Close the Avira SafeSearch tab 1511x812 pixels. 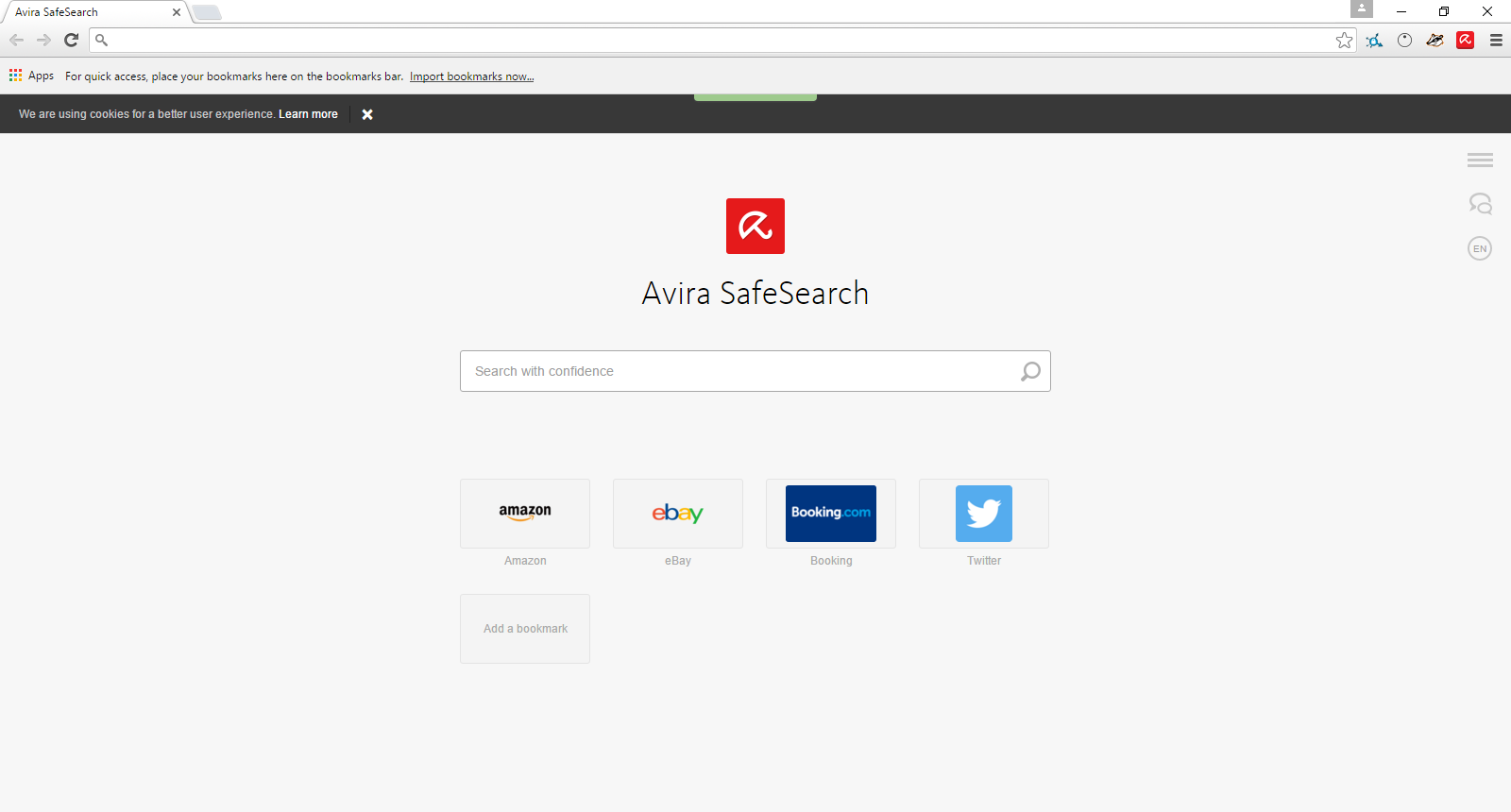point(177,12)
